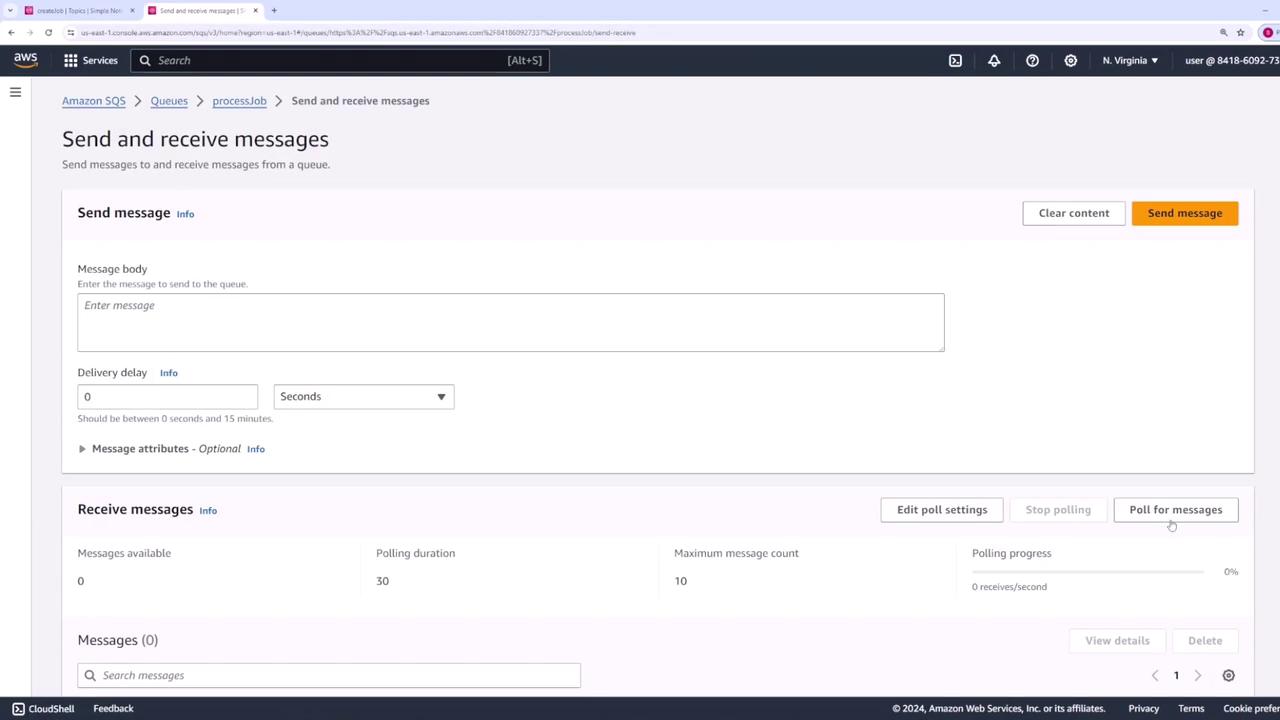Open the Info link beside Receive messages
This screenshot has width=1280, height=720.
click(x=207, y=511)
